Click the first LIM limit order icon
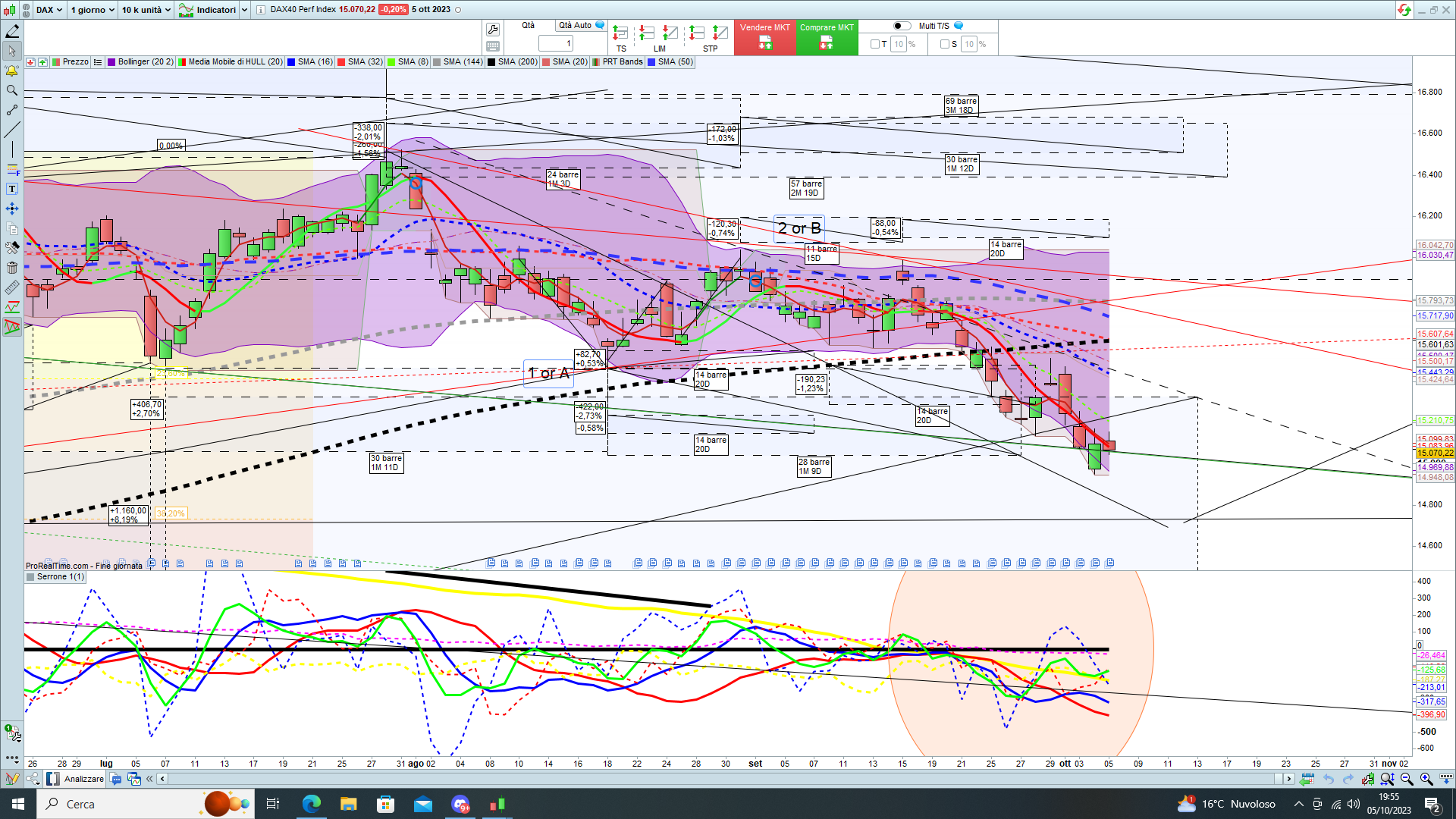 [646, 33]
